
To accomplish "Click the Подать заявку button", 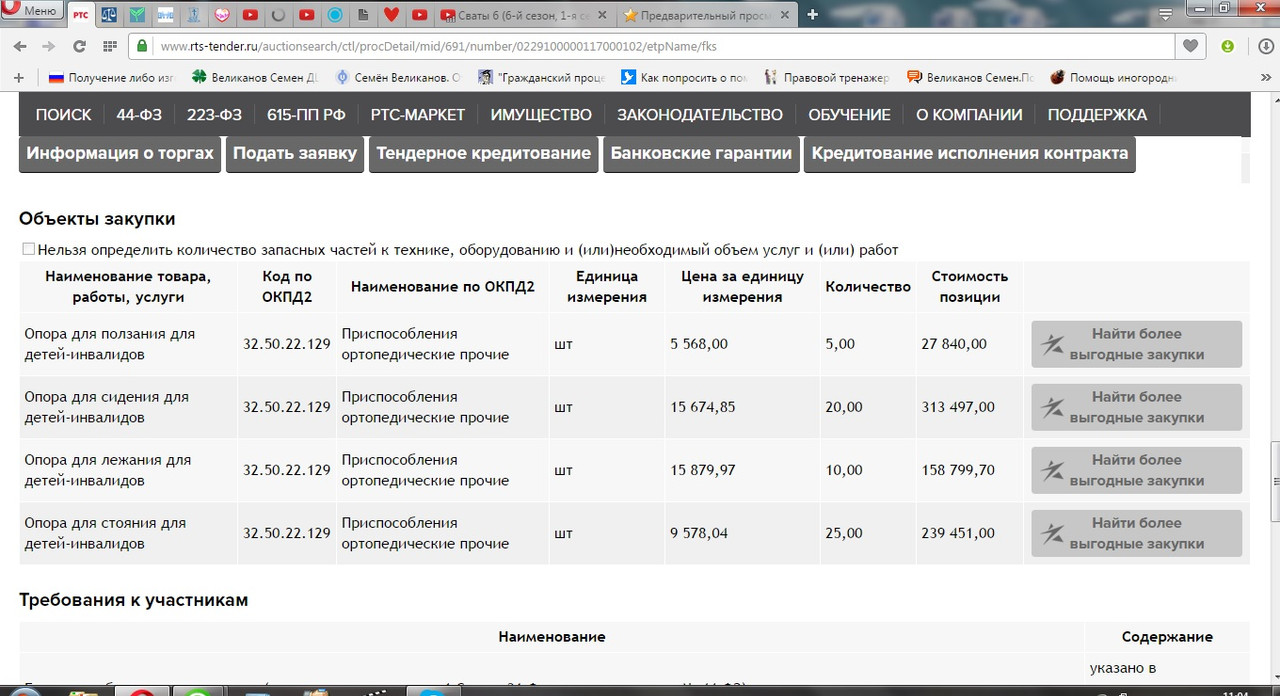I will (x=295, y=154).
